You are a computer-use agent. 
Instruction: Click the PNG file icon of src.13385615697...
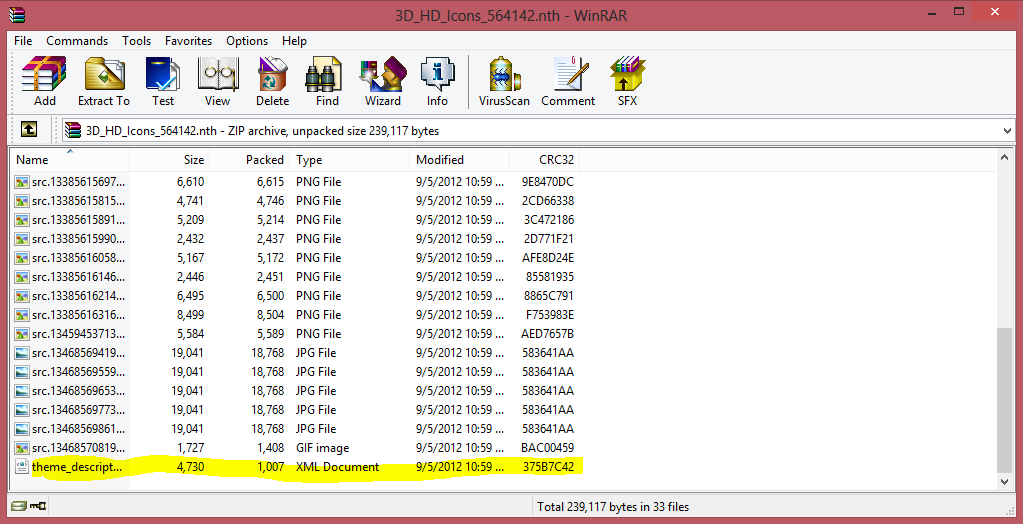coord(22,181)
